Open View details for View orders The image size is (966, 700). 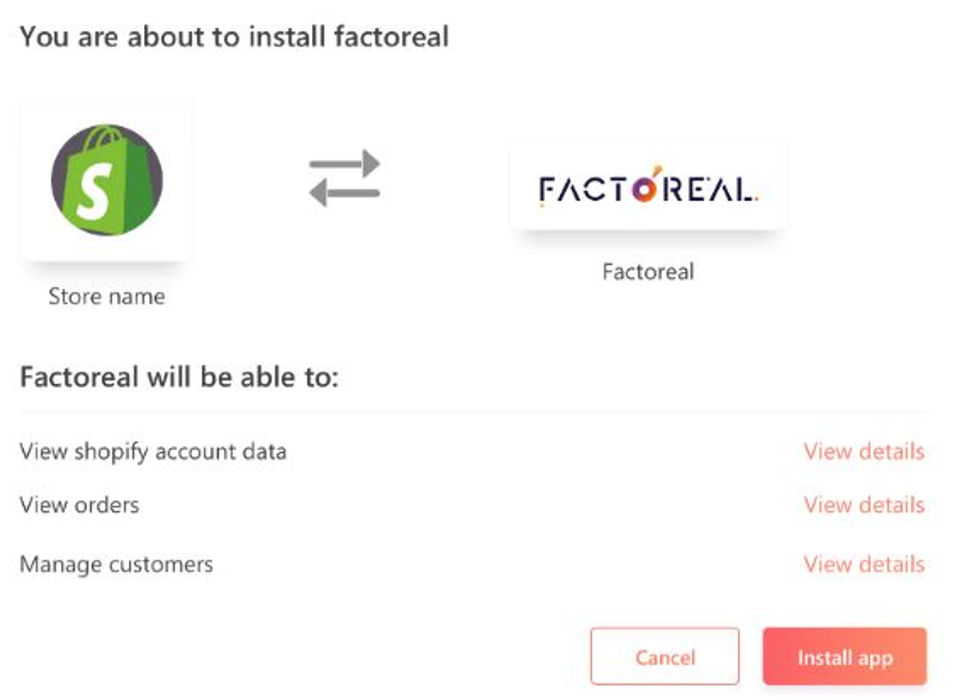[864, 505]
